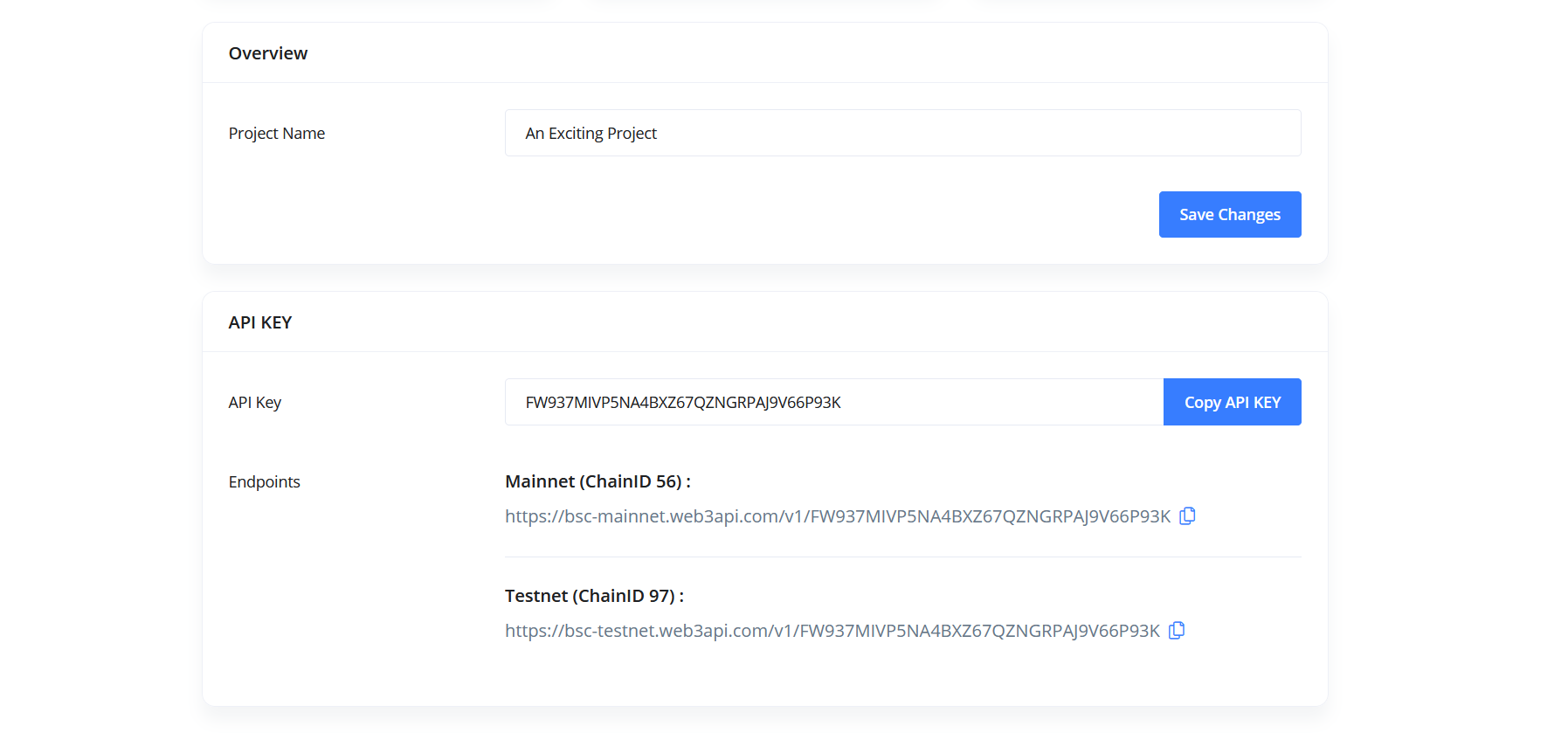The image size is (1568, 733).
Task: Click the API KEY section heading
Action: [x=260, y=322]
